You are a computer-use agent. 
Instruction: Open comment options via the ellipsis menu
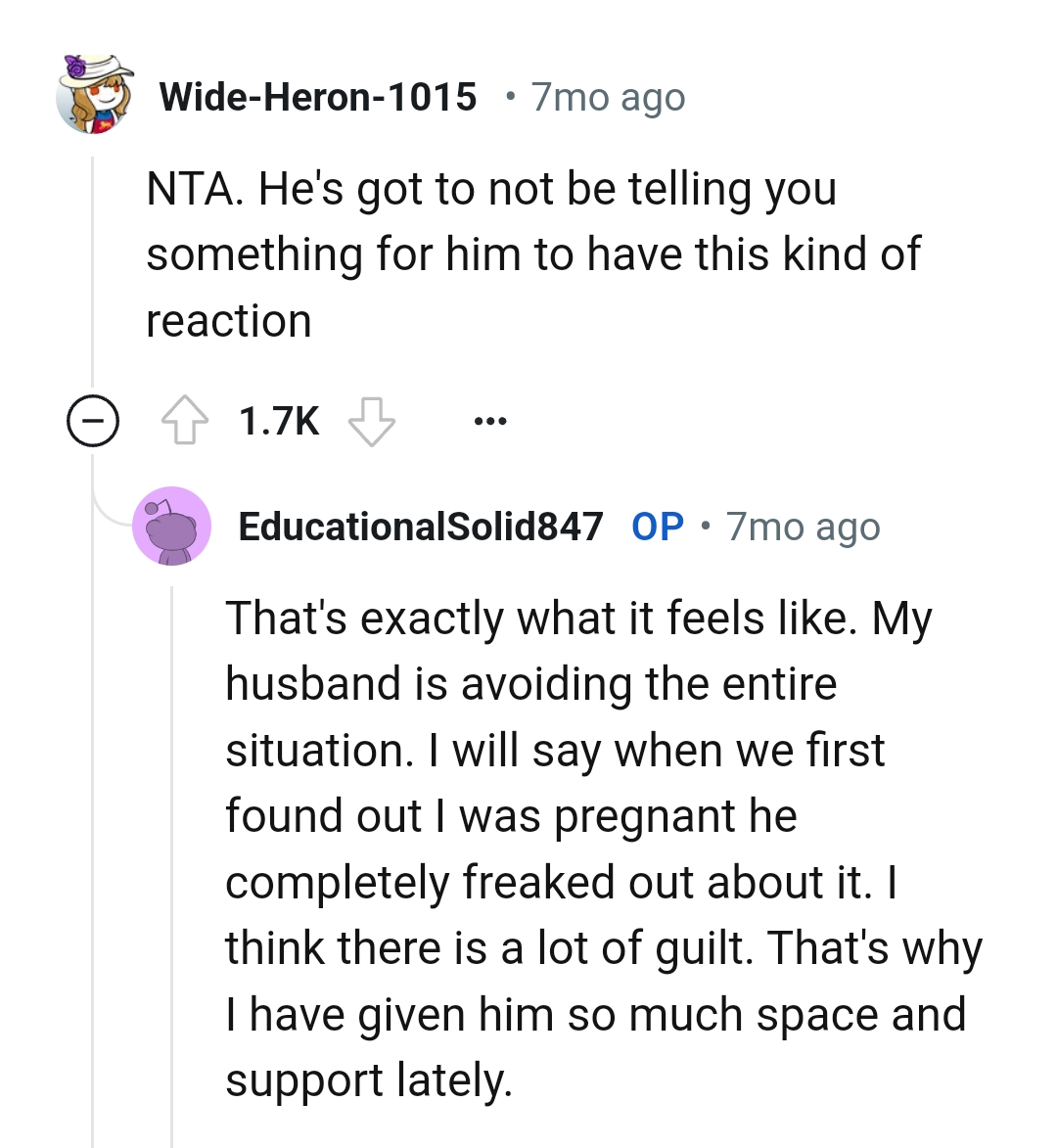(488, 420)
